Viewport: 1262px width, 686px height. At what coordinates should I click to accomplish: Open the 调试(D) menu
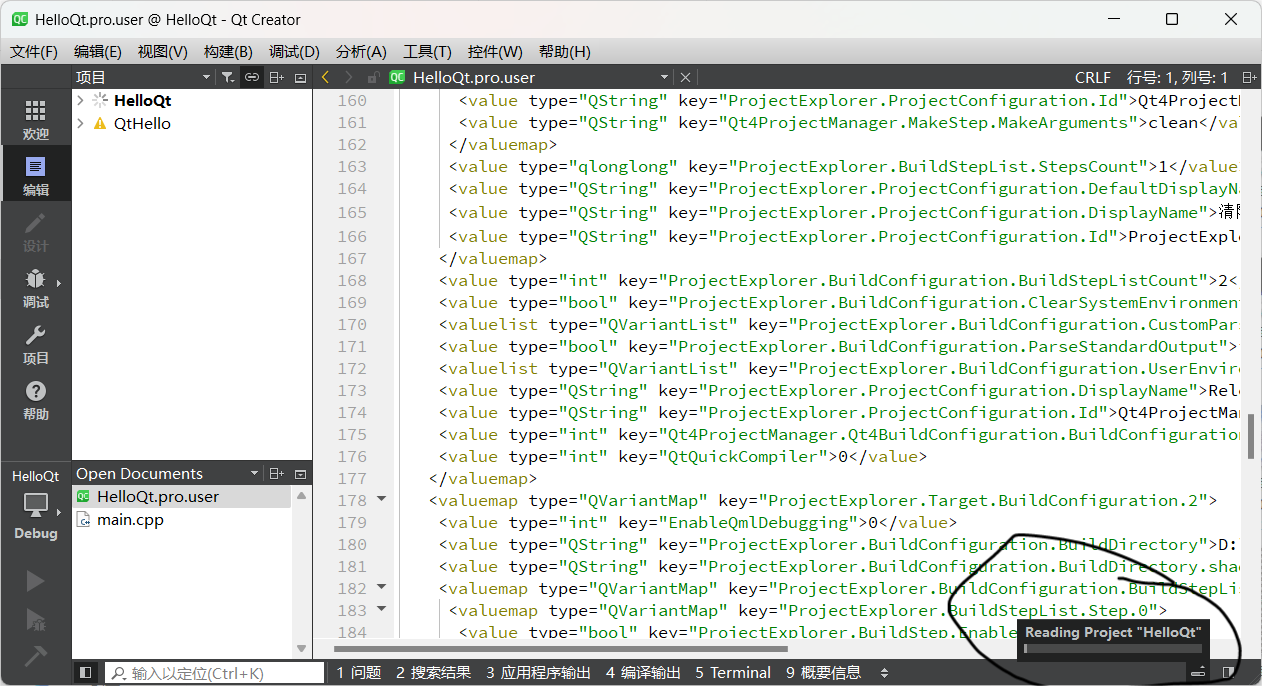click(x=294, y=51)
